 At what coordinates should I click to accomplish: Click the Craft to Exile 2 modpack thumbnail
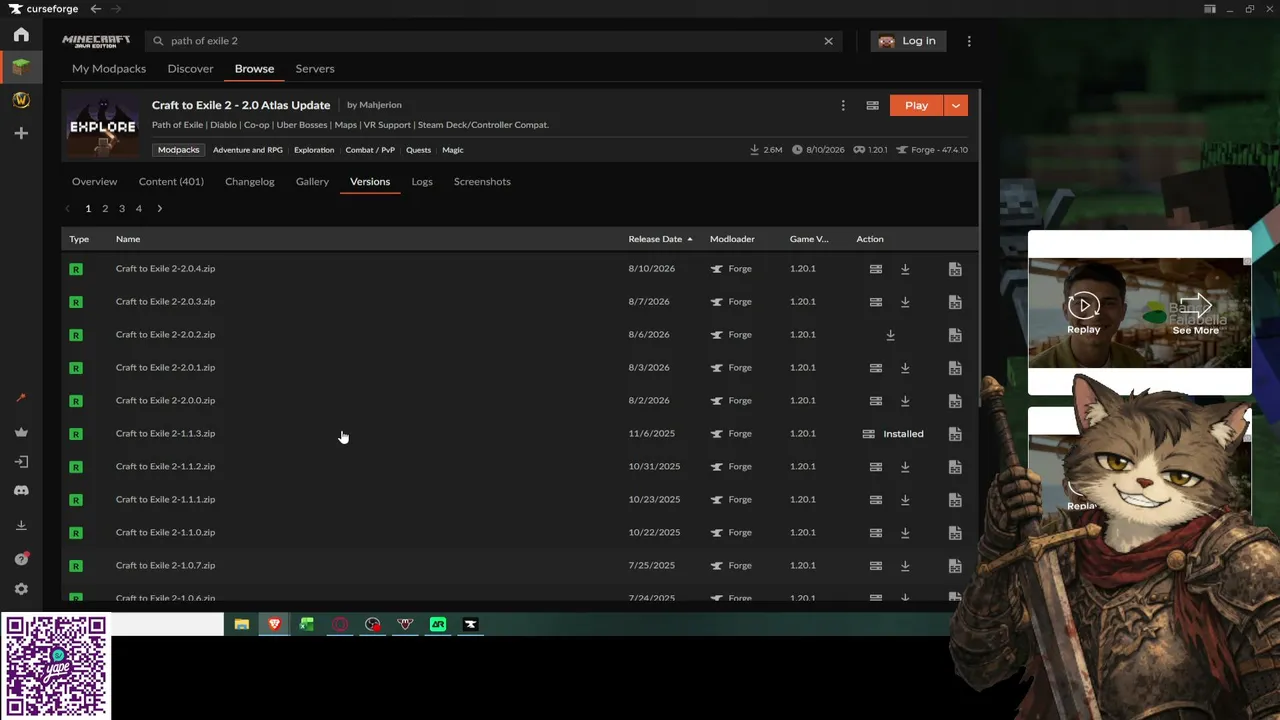pos(102,125)
